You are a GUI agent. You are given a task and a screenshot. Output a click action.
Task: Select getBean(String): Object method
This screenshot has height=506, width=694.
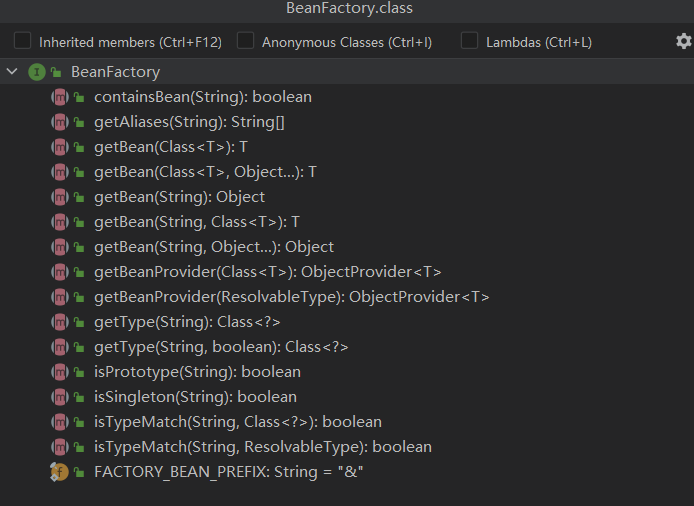(x=179, y=197)
